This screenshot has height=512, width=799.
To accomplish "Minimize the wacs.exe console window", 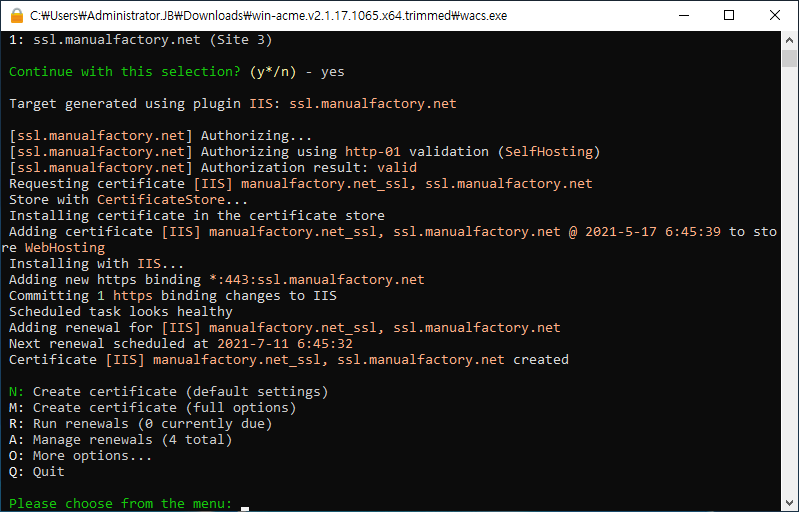I will [684, 15].
